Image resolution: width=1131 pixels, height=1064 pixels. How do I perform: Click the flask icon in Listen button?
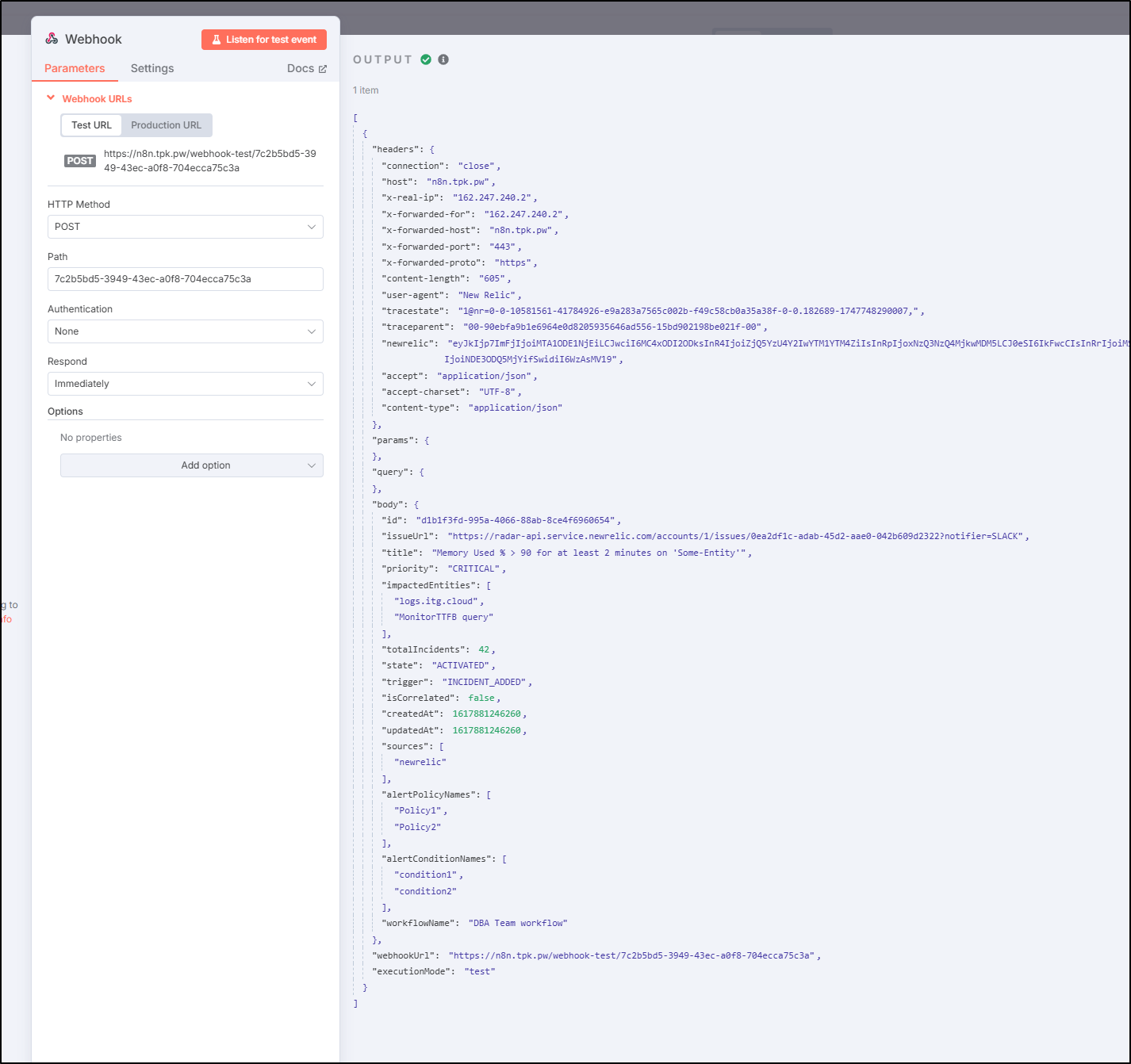tap(217, 40)
